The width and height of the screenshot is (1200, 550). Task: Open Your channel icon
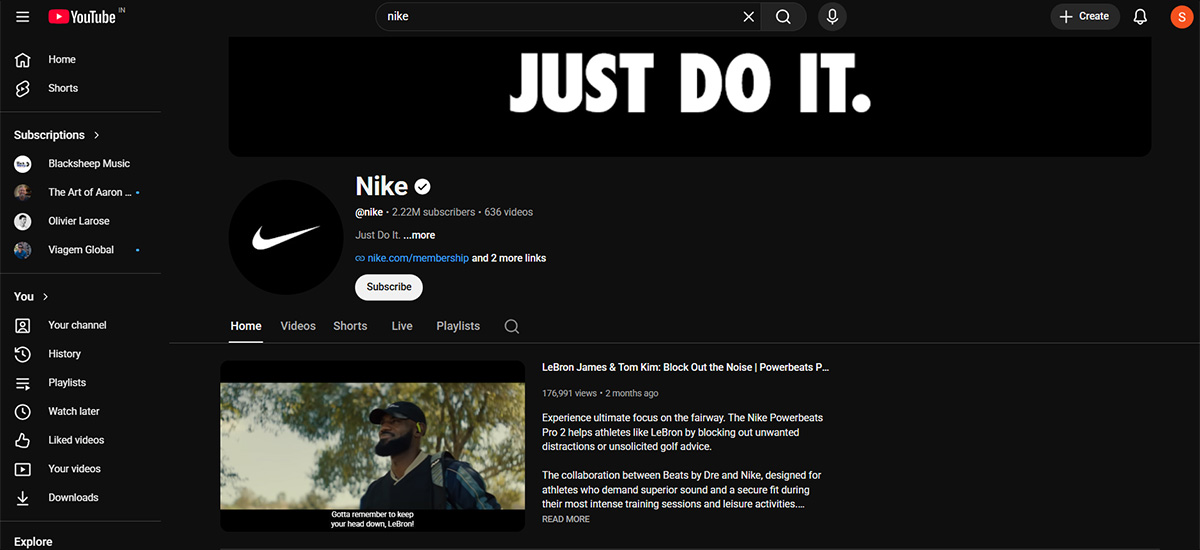tap(23, 325)
